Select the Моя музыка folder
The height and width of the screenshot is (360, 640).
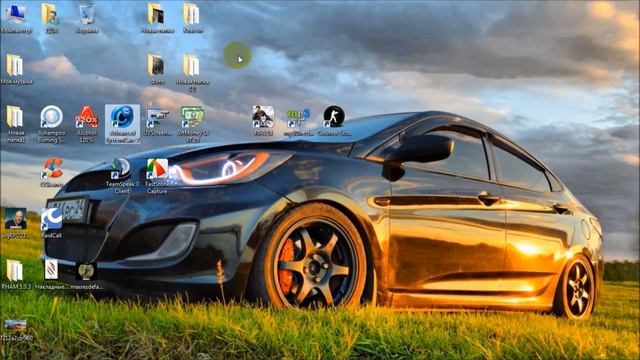16,69
